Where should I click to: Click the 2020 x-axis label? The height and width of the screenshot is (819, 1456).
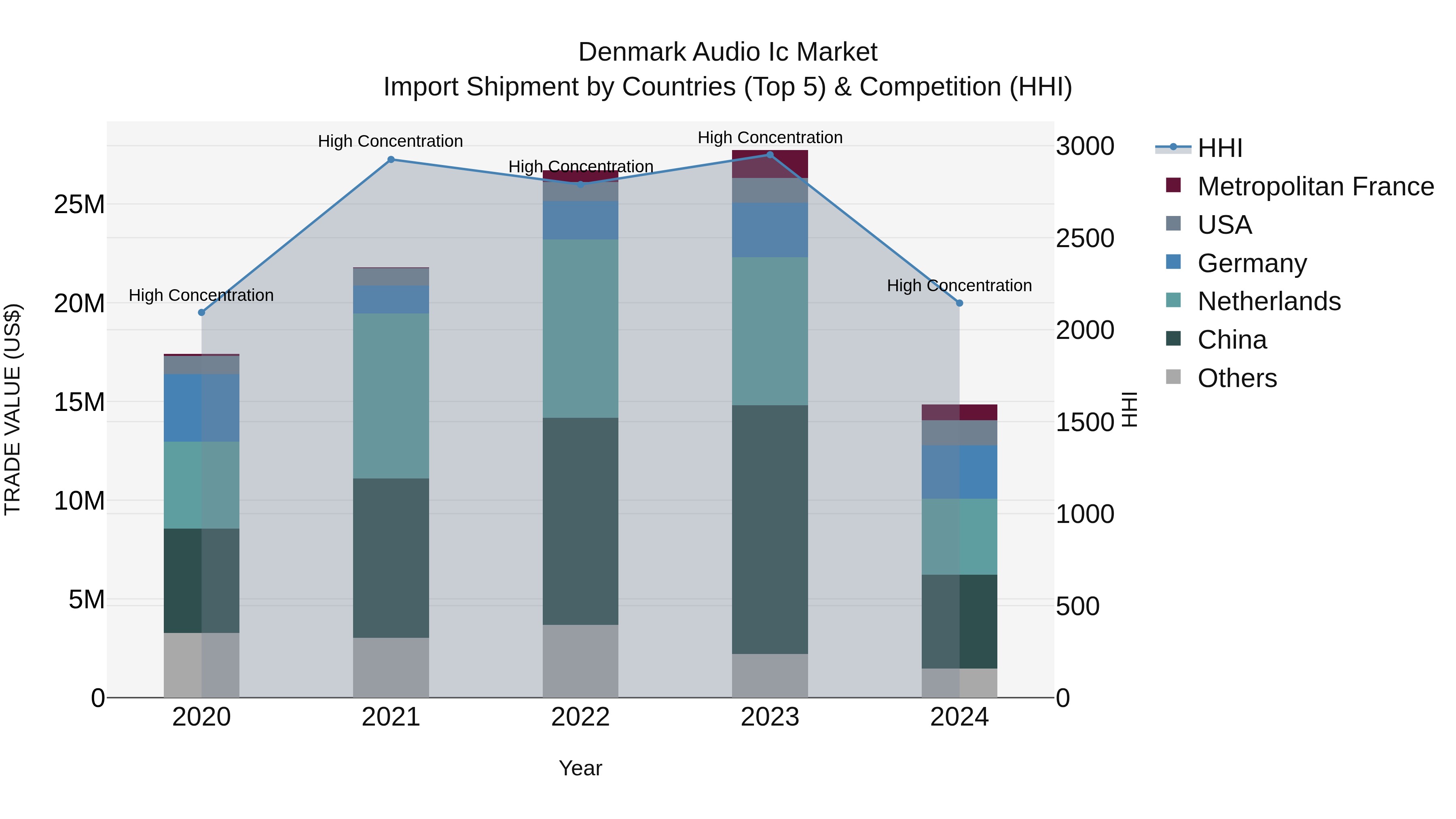coord(202,717)
